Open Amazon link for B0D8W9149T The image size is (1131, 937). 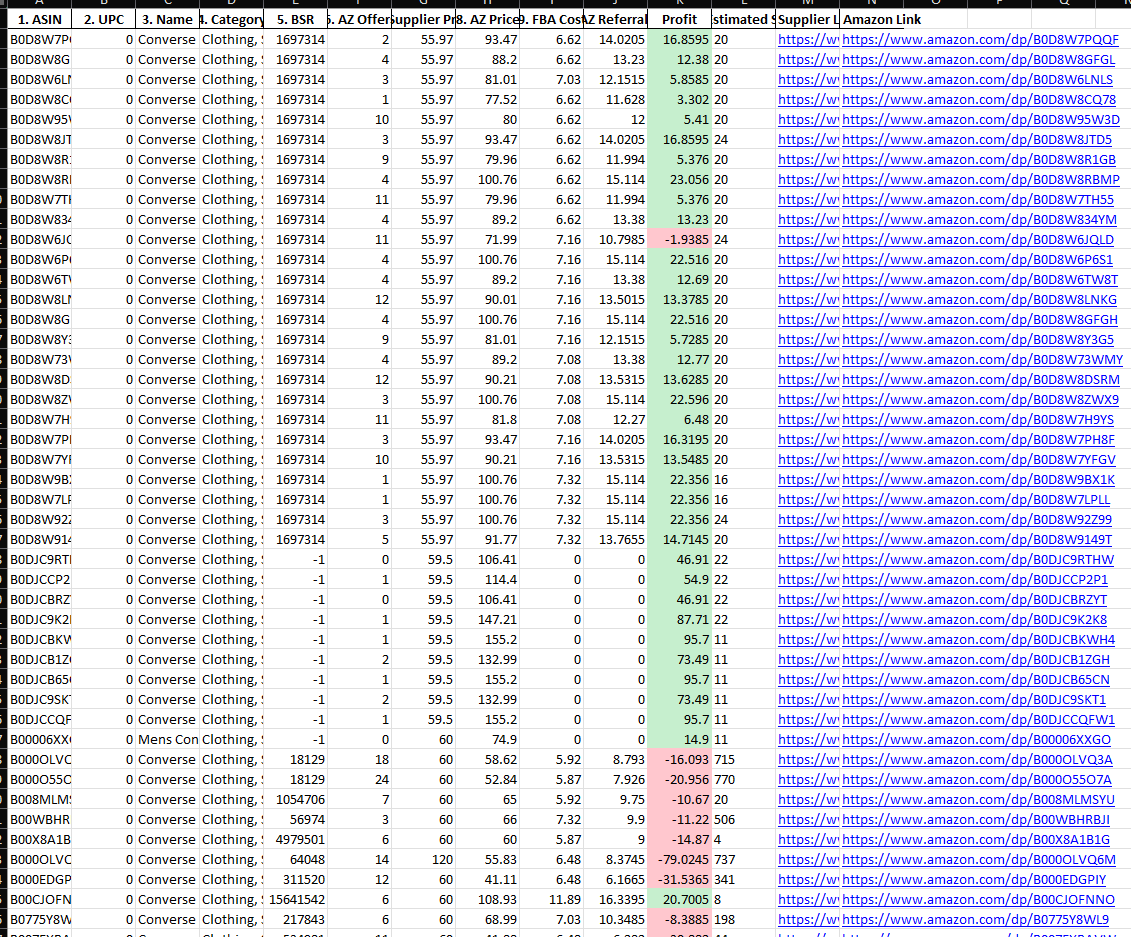977,540
